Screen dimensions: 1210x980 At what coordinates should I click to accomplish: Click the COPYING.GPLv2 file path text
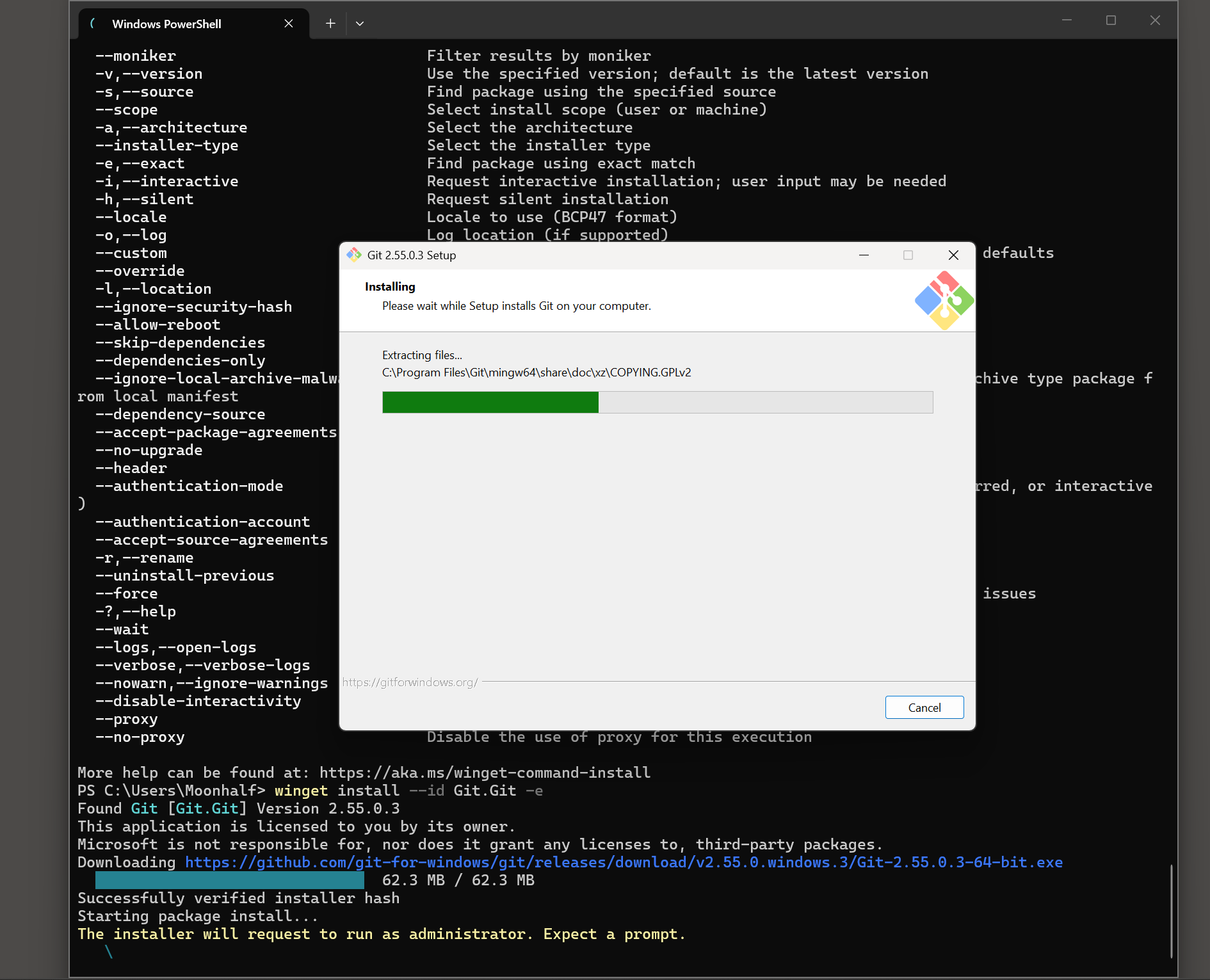(x=536, y=373)
